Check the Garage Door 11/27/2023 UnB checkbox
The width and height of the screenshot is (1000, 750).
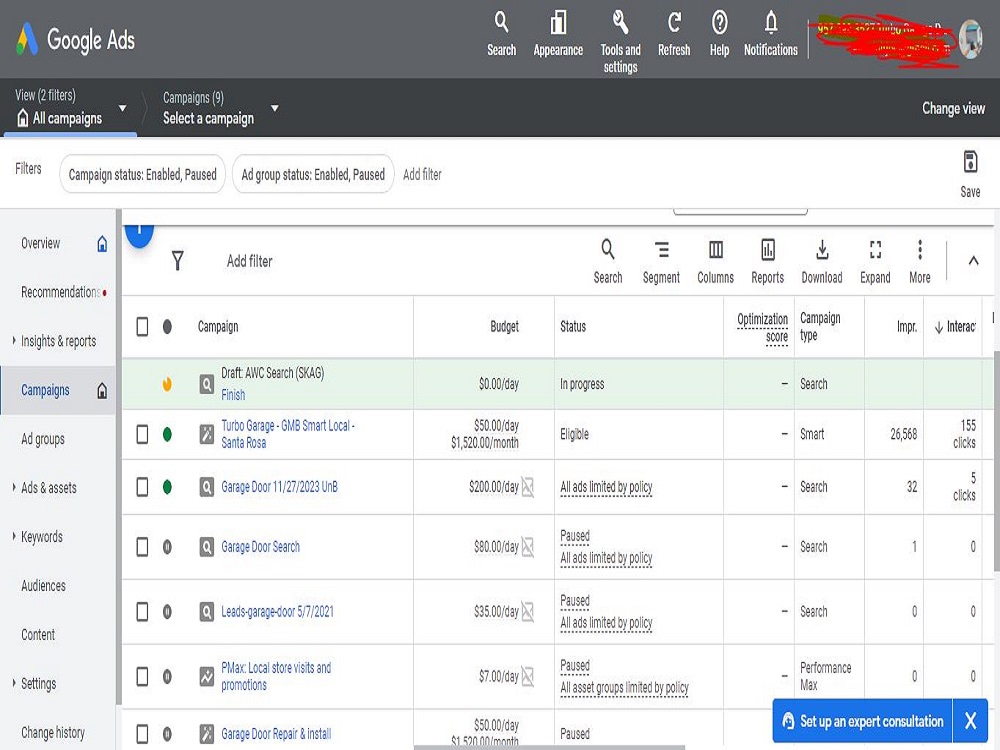(142, 487)
